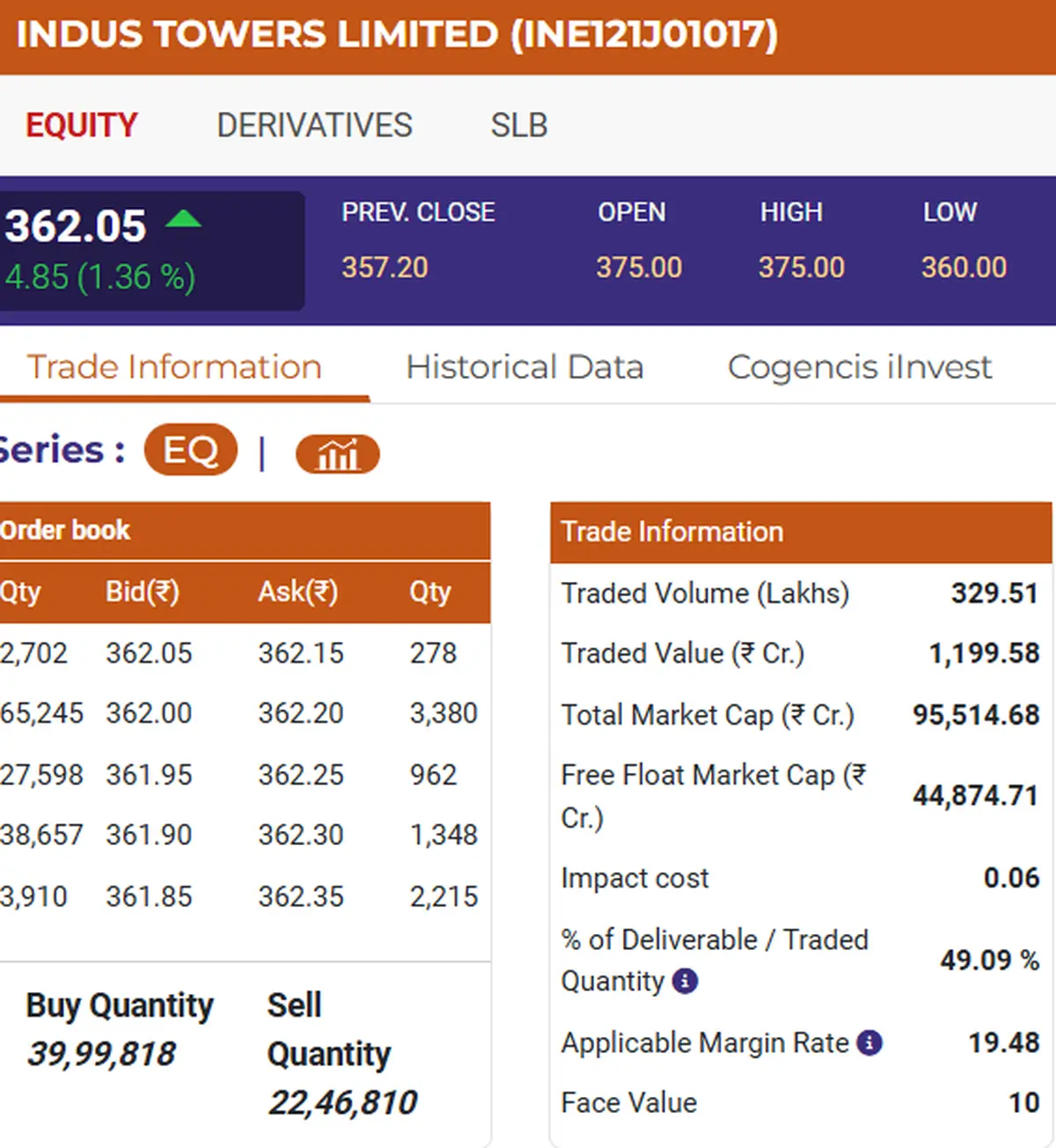Click the deliverable percentage 49.09 %
This screenshot has height=1148, width=1056.
pyautogui.click(x=990, y=960)
